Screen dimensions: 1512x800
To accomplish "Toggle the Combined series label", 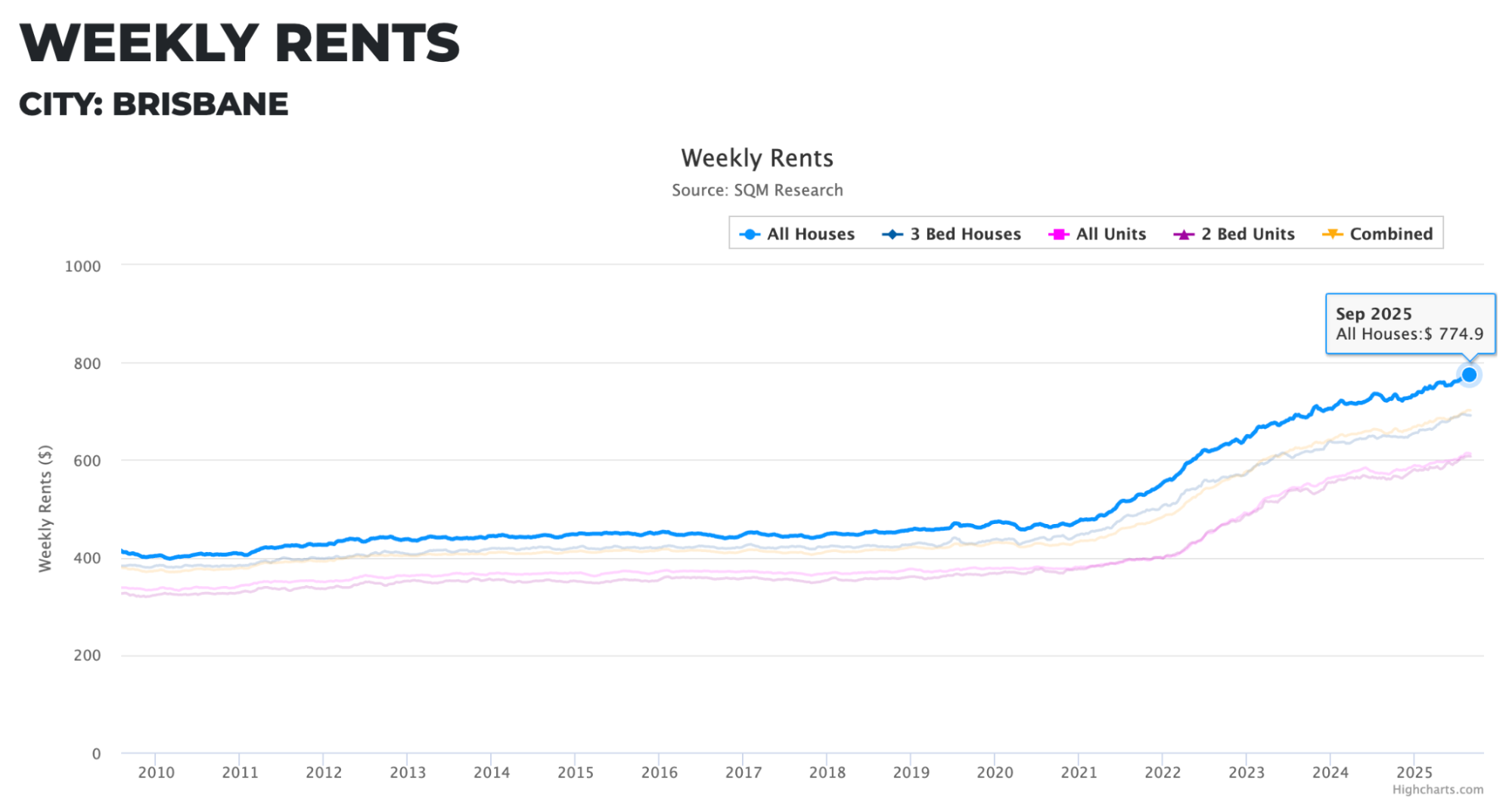I will (x=1391, y=234).
